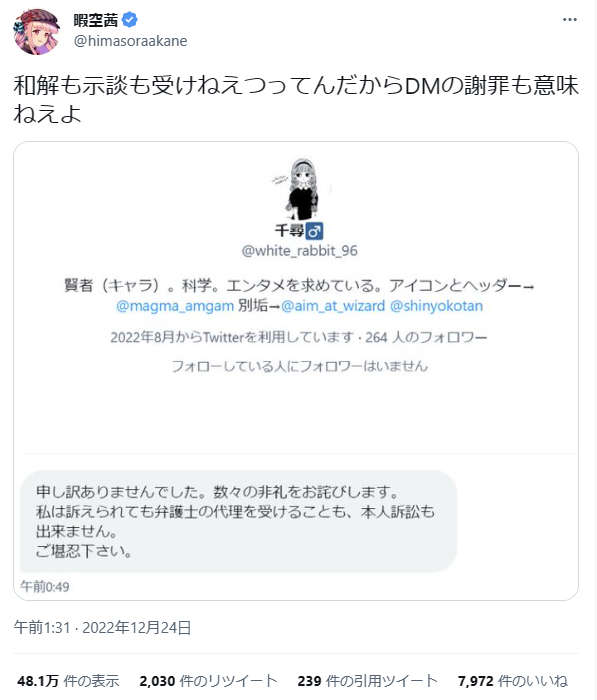Open the 2,030 件のリツイート list
This screenshot has height=700, width=597.
tap(209, 681)
